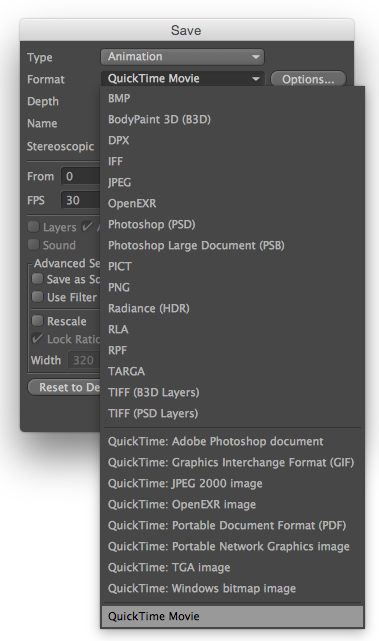Select QuickTime: TGA image
The image size is (379, 641).
click(x=232, y=567)
